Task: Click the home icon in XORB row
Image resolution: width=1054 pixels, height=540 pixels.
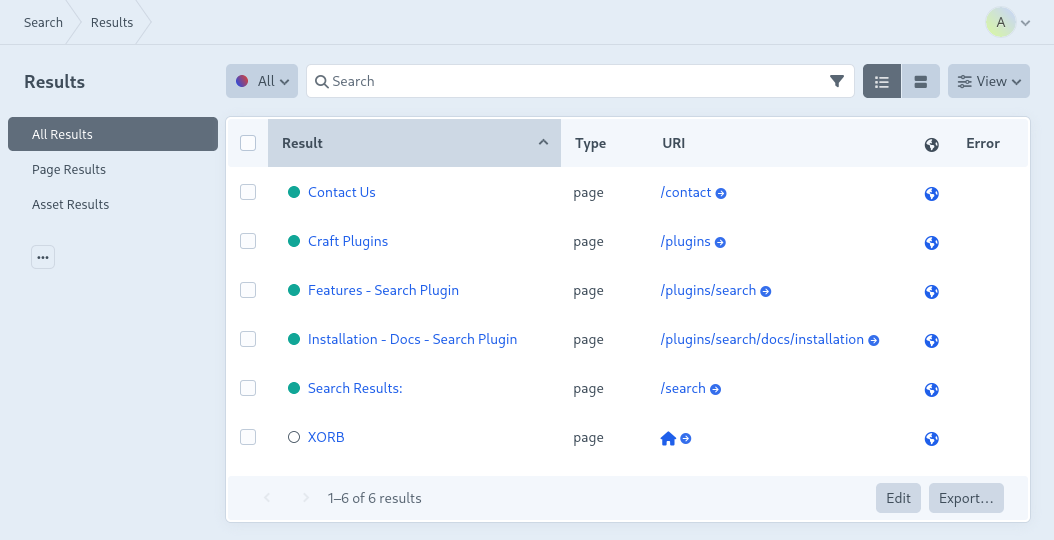Action: pyautogui.click(x=669, y=438)
